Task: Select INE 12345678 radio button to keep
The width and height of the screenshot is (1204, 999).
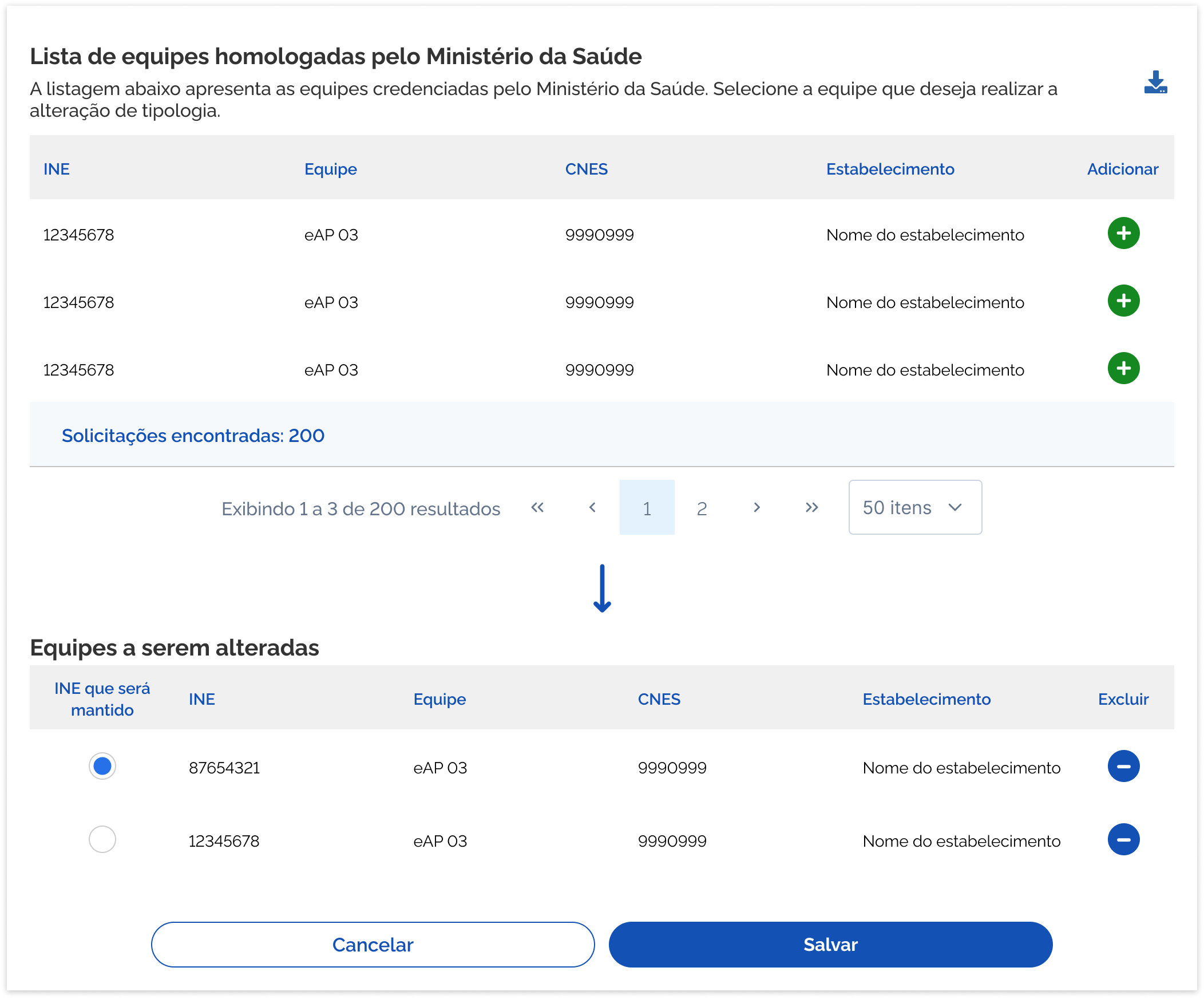Action: click(102, 840)
